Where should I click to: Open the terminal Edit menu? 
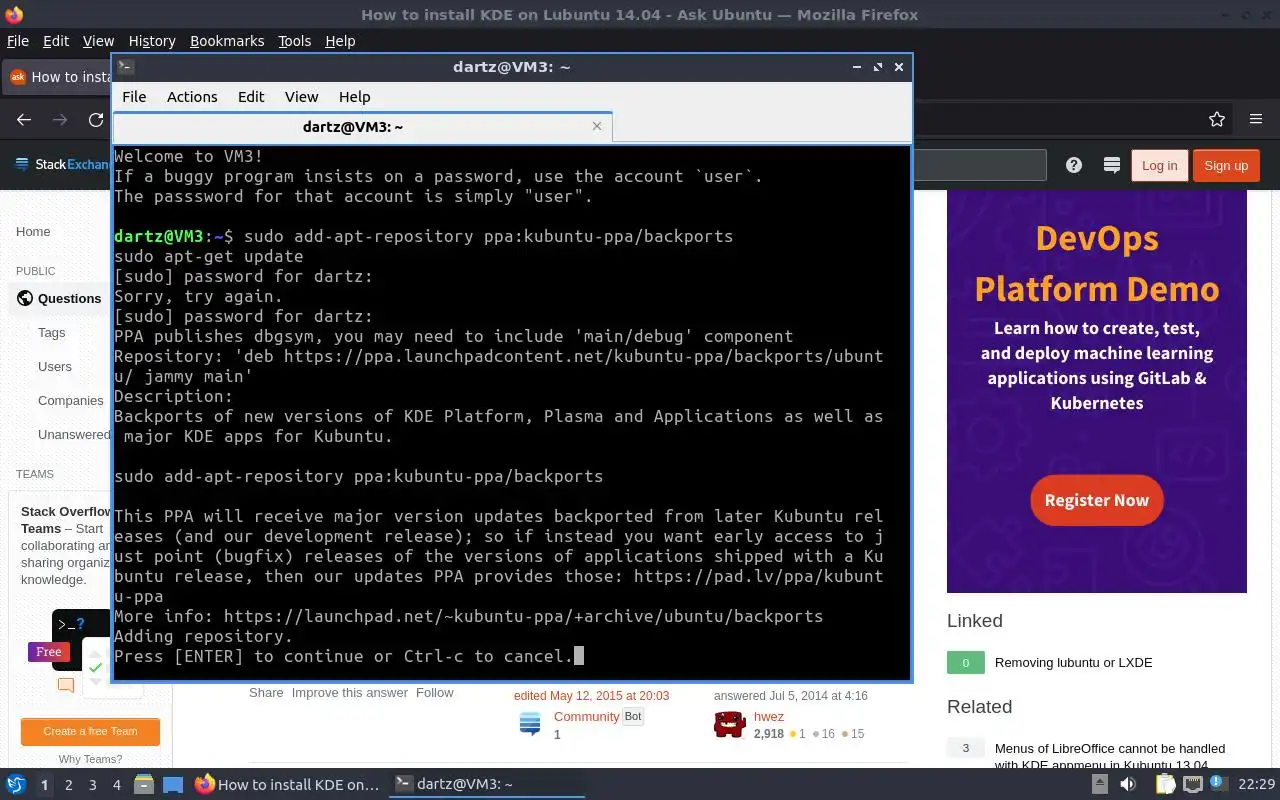tap(251, 97)
